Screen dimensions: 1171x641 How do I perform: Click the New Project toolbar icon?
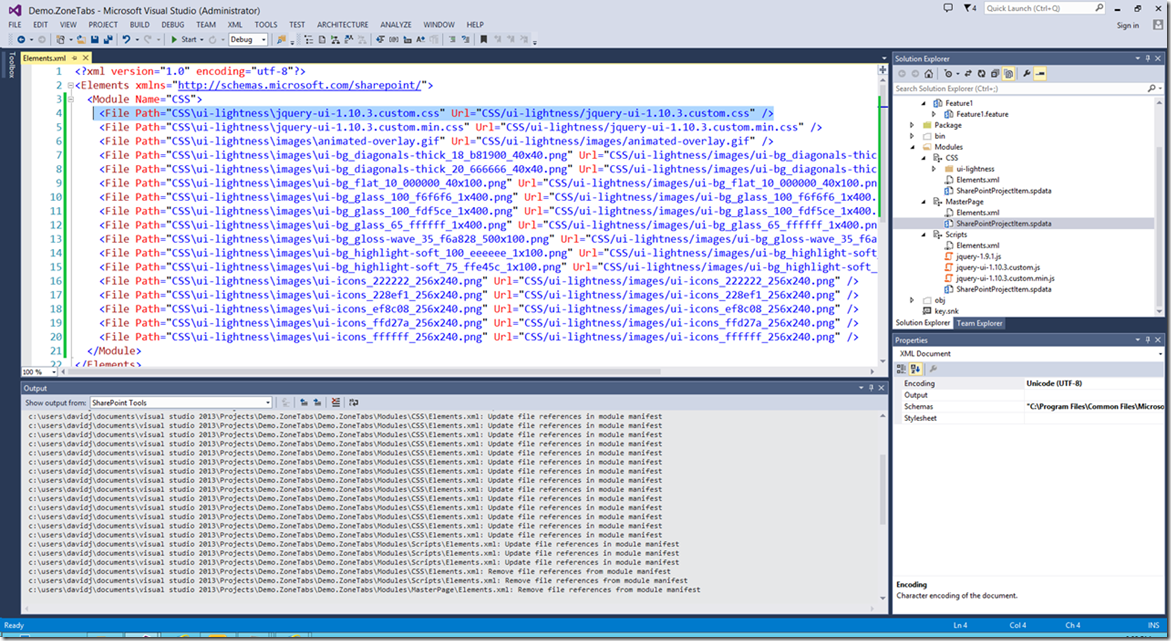(60, 40)
